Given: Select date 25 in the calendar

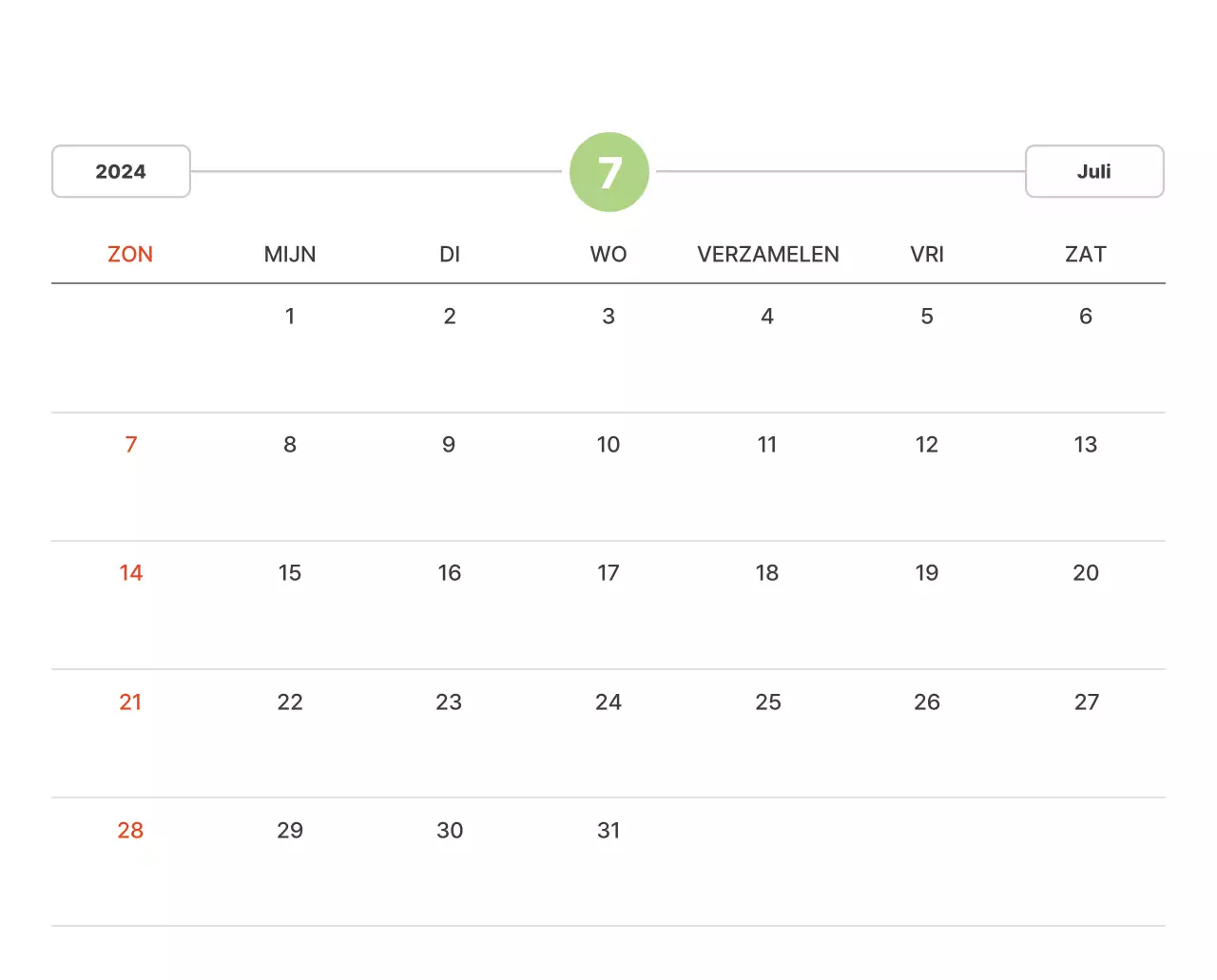Looking at the screenshot, I should pos(768,702).
